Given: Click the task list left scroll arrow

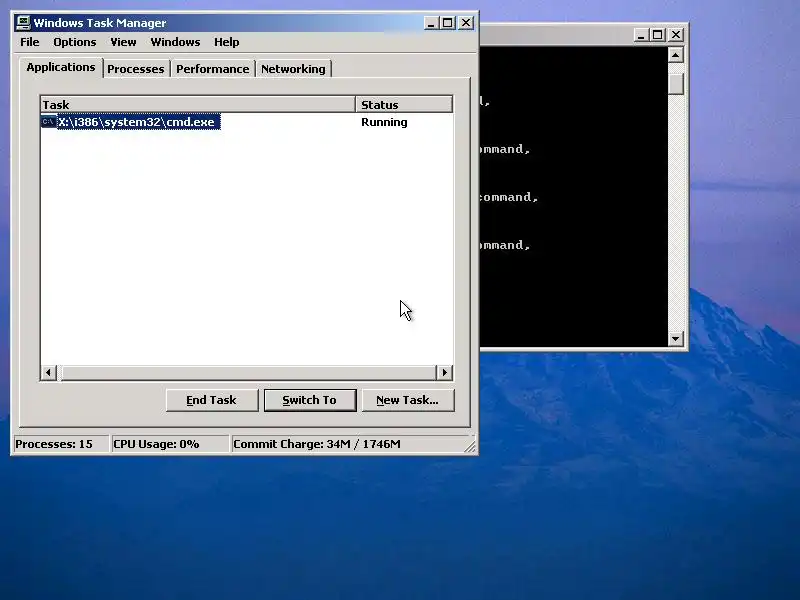Looking at the screenshot, I should coord(48,372).
